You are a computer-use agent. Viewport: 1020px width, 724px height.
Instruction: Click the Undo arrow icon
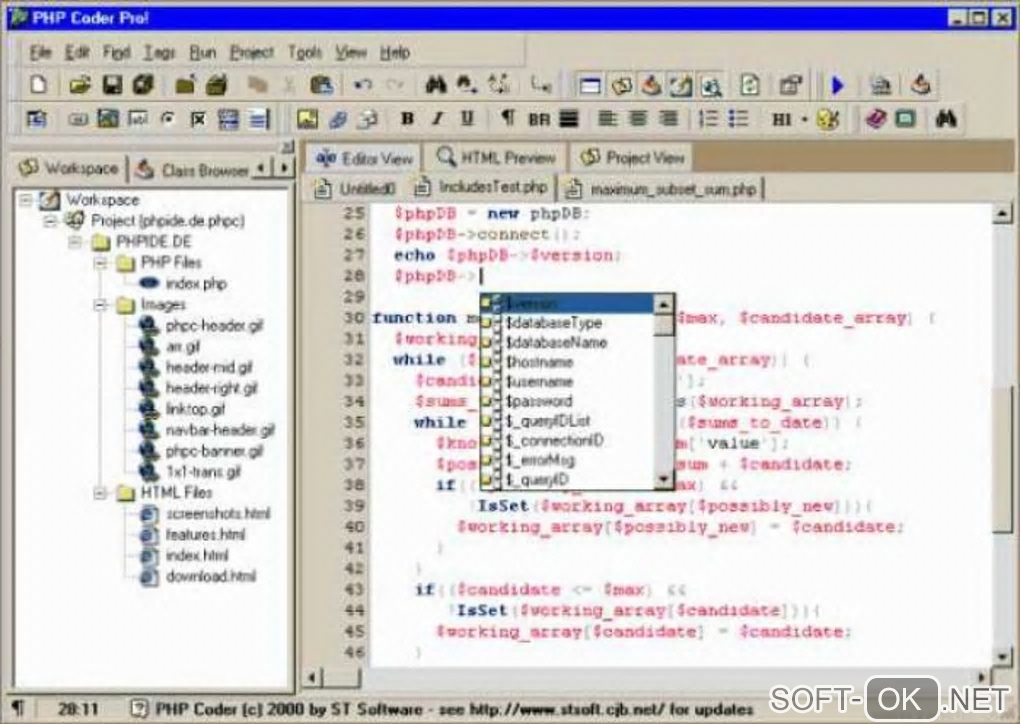tap(363, 85)
